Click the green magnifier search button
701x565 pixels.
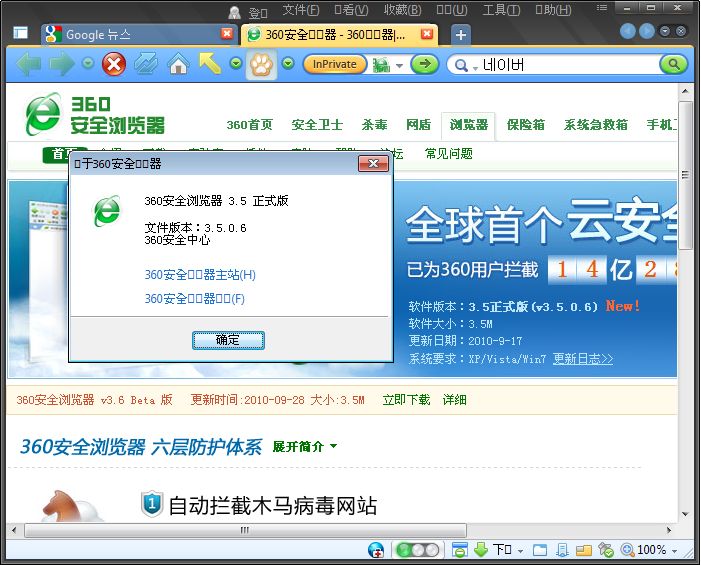point(673,65)
